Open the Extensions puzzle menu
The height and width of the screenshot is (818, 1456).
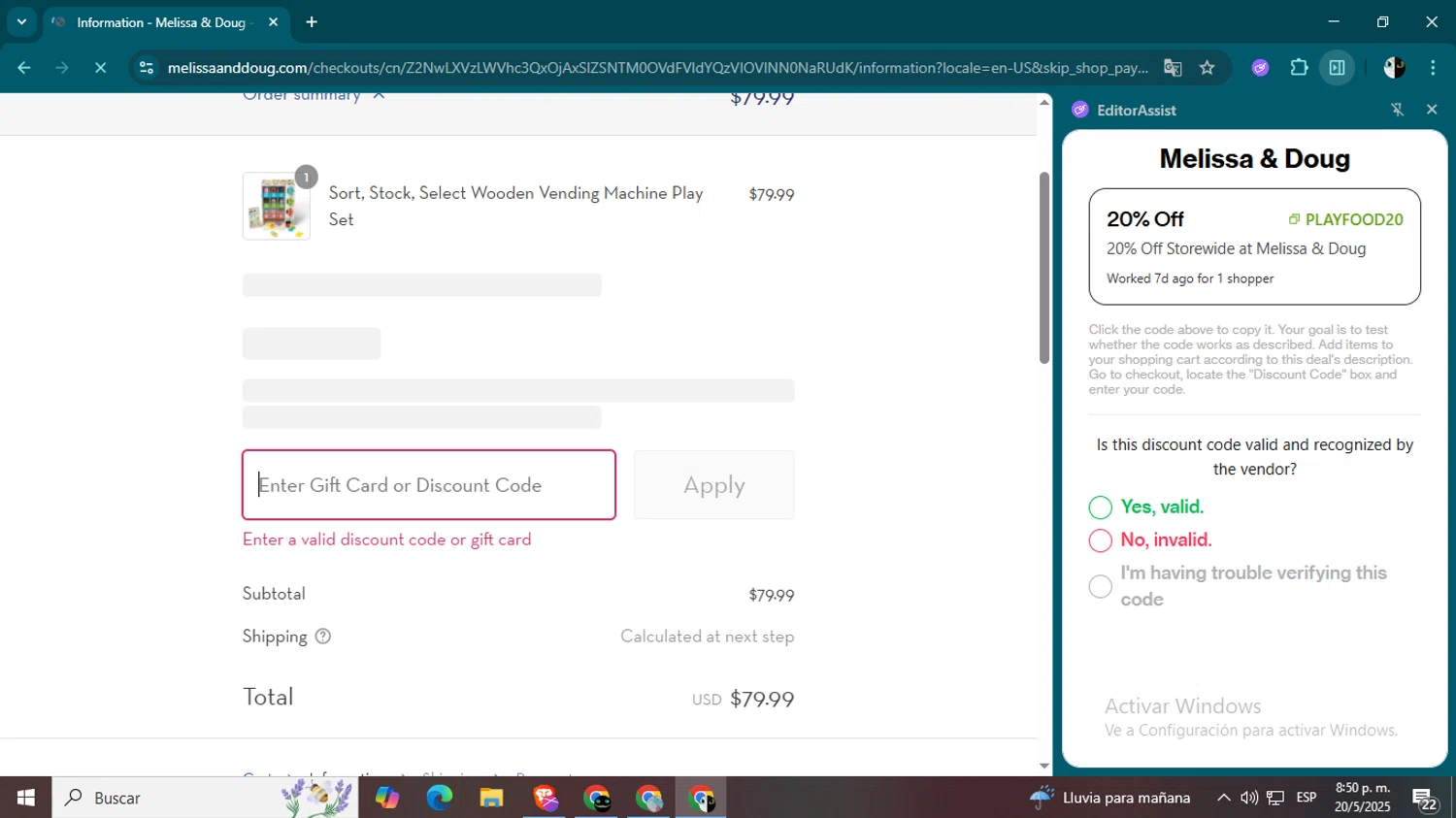pyautogui.click(x=1299, y=68)
